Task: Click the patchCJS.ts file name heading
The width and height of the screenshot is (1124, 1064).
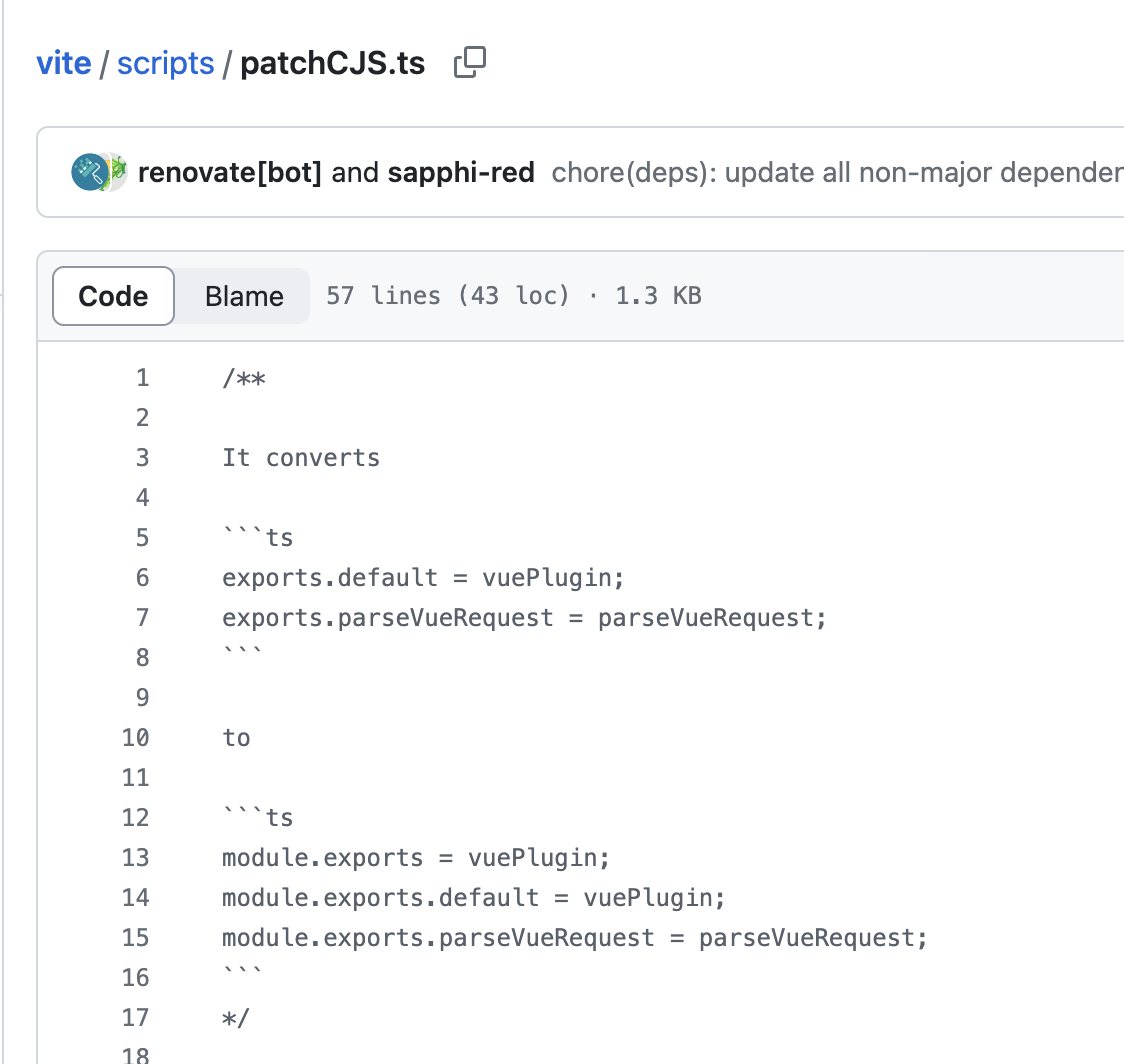Action: point(333,63)
